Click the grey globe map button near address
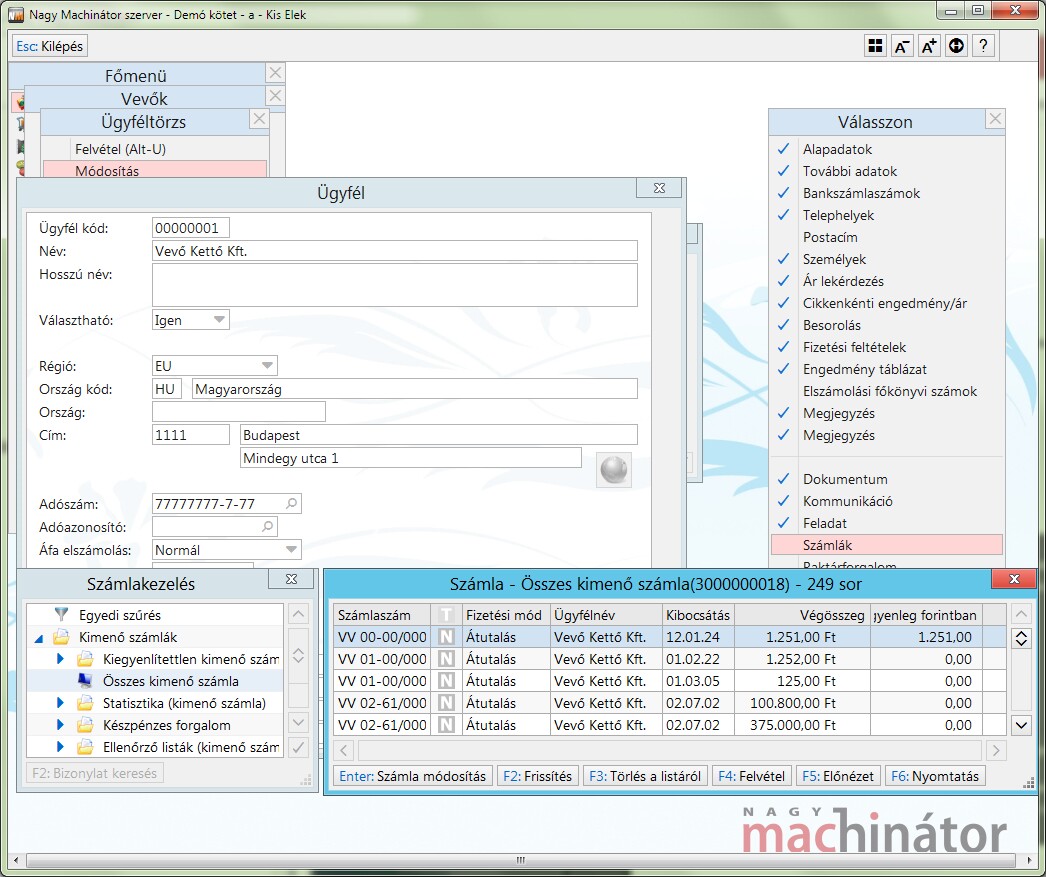1046x877 pixels. click(x=614, y=470)
